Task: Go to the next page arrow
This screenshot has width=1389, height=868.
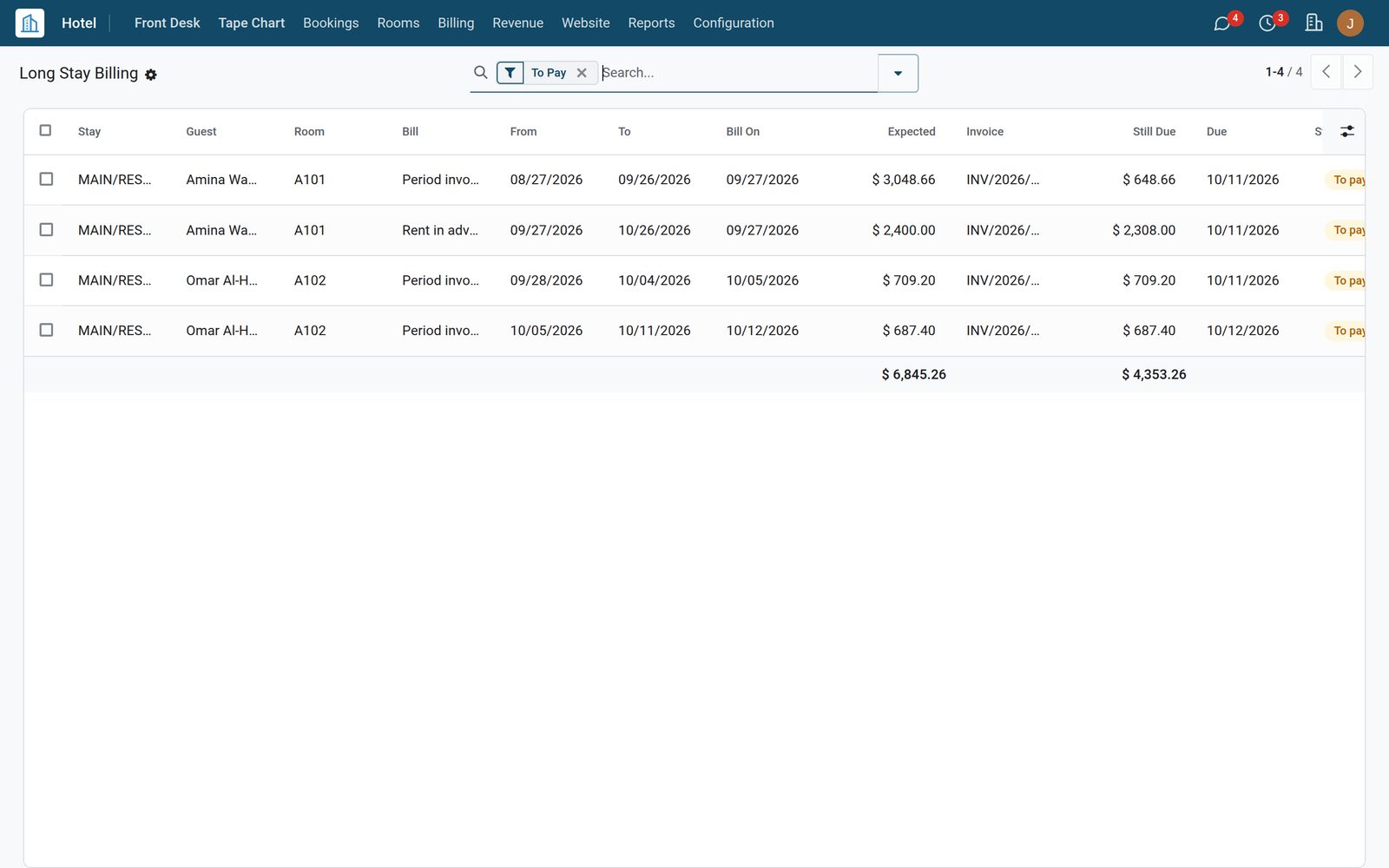Action: coord(1358,72)
